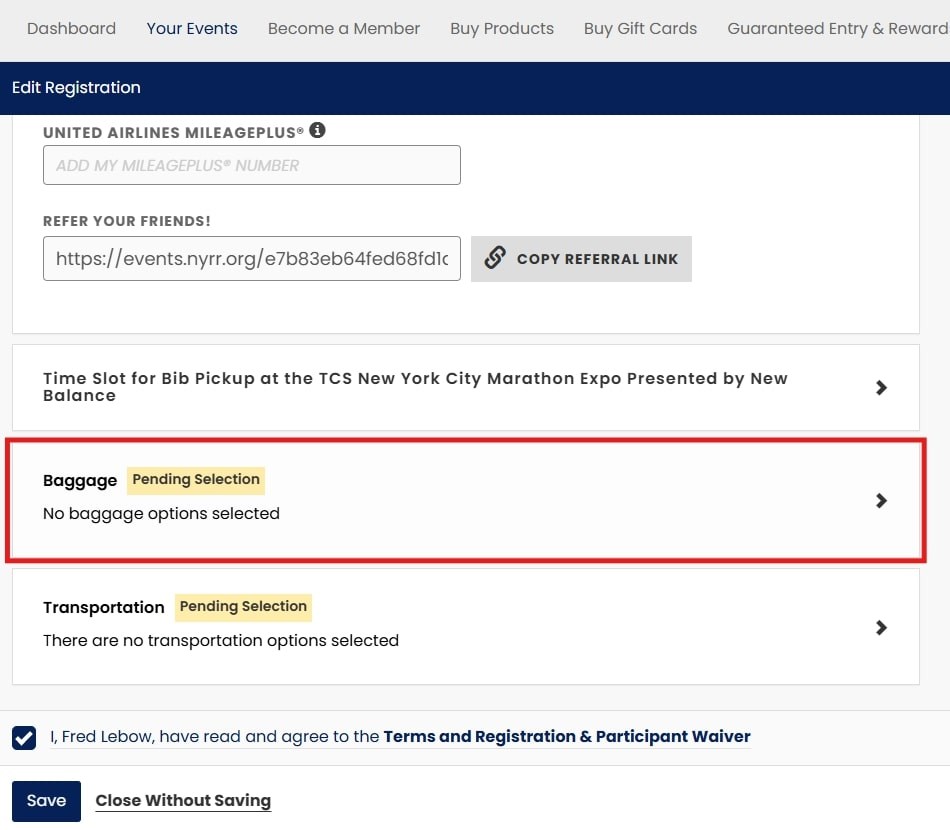Image resolution: width=950 pixels, height=830 pixels.
Task: Open the Dashboard tab
Action: pyautogui.click(x=71, y=28)
